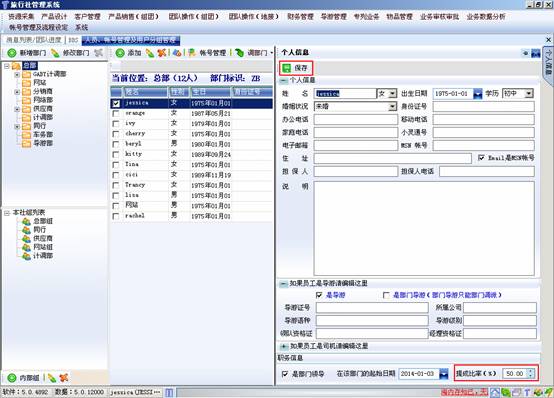Click the green 添加 add-employee icon
The height and width of the screenshot is (398, 554).
click(120, 53)
